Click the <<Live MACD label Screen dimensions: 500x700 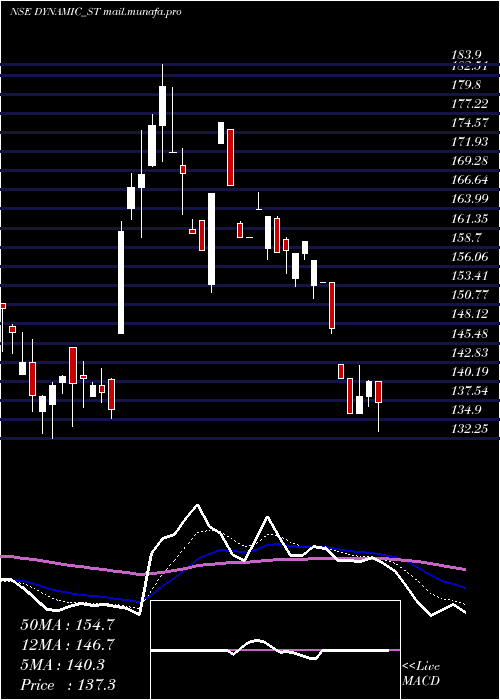tap(421, 674)
